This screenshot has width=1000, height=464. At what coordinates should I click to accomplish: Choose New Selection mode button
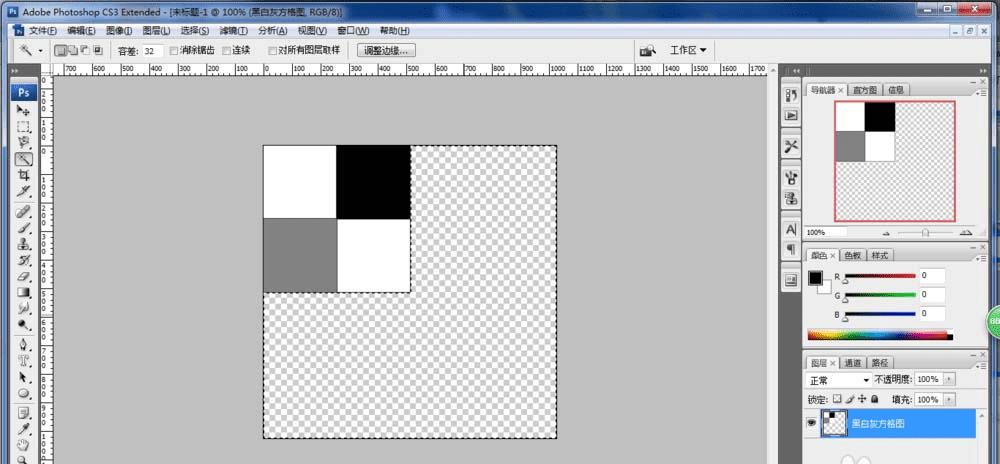click(61, 50)
